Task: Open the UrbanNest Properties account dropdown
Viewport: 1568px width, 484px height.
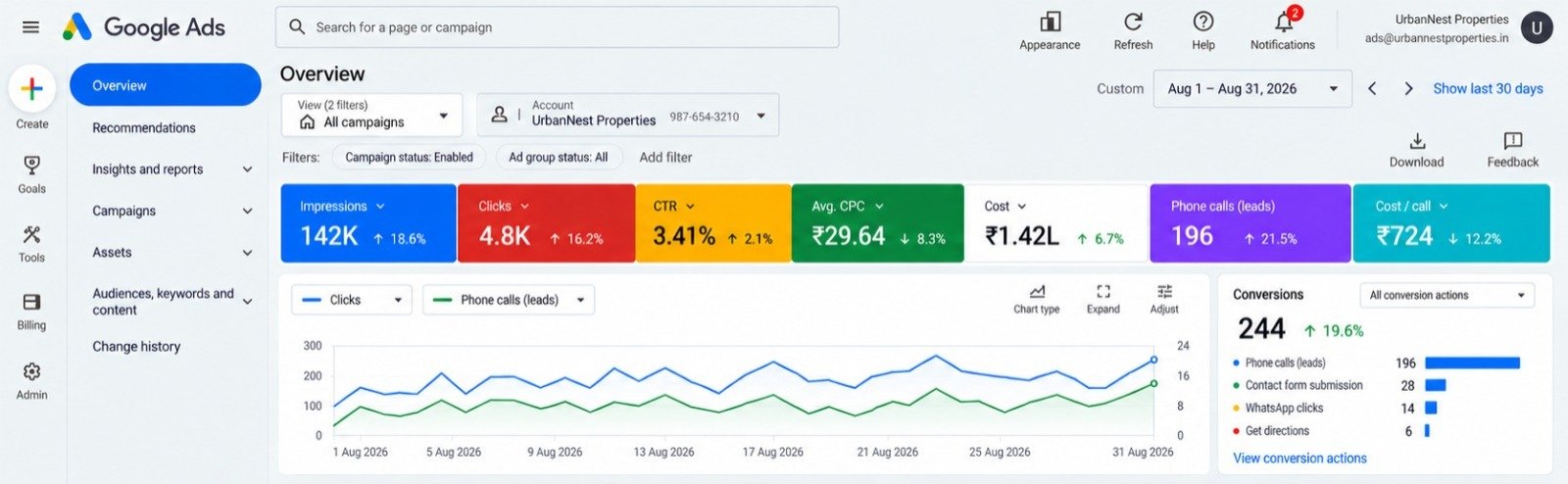Action: coord(628,115)
